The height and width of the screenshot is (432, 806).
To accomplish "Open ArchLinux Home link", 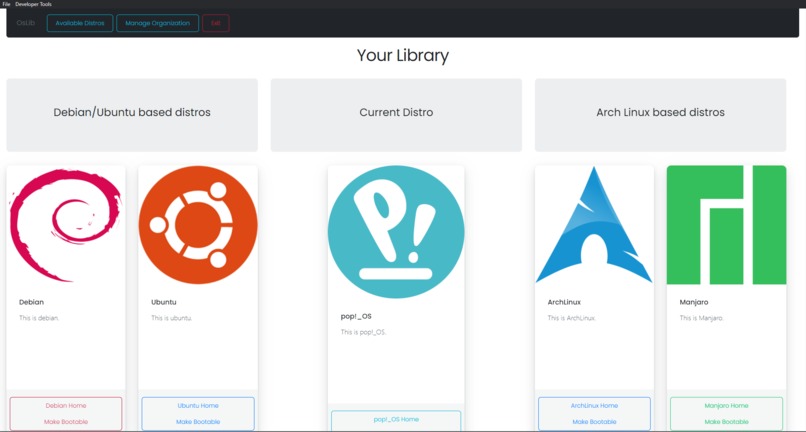I will (x=594, y=406).
